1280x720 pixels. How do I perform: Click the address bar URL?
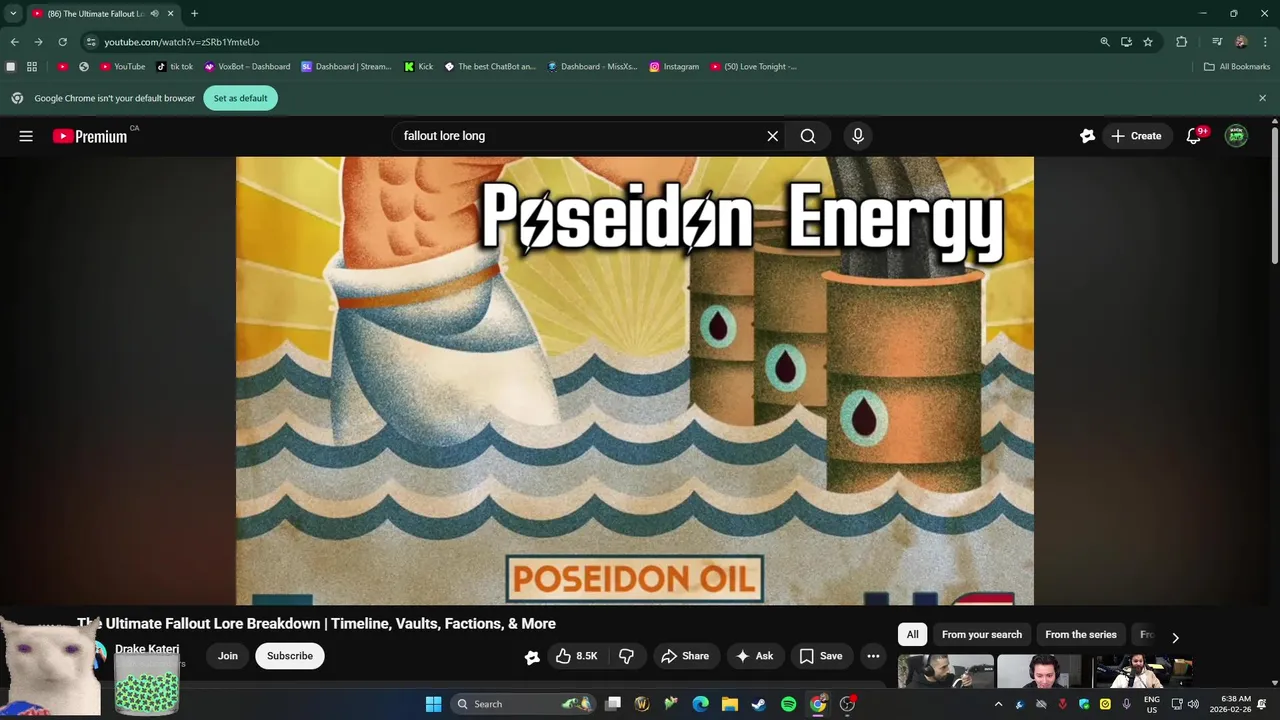181,42
